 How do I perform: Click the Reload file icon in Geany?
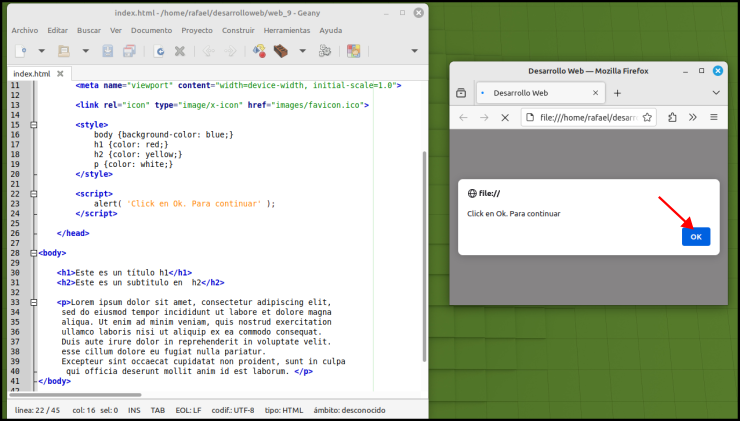click(x=160, y=51)
